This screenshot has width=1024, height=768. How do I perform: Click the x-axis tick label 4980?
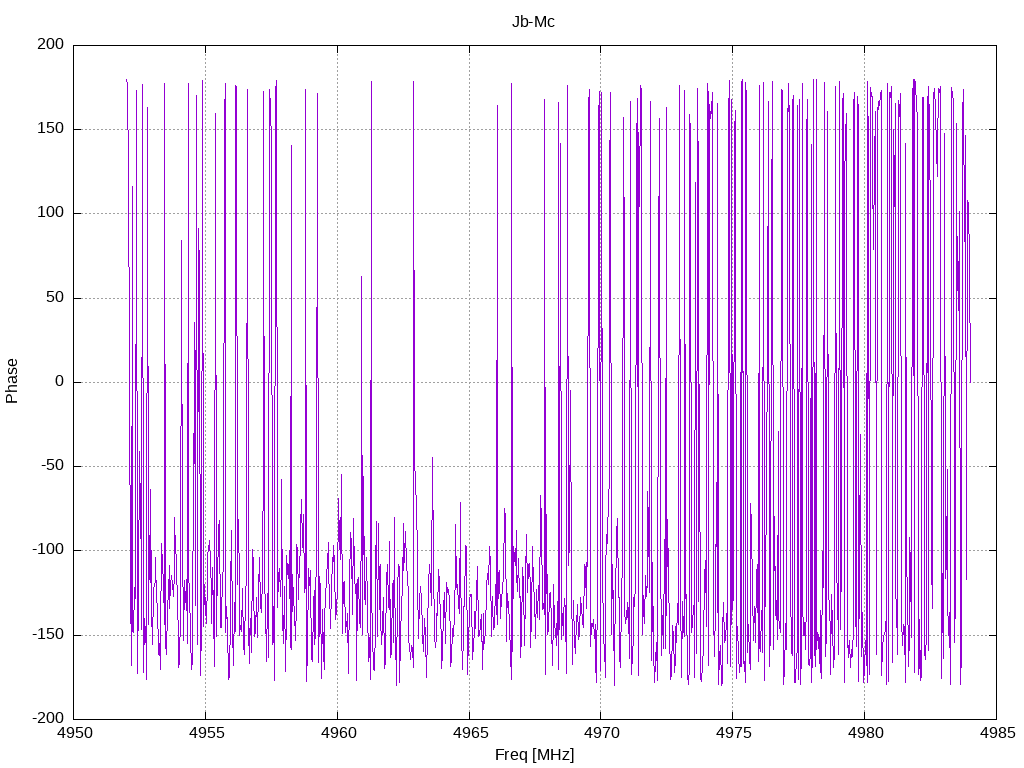pyautogui.click(x=865, y=733)
